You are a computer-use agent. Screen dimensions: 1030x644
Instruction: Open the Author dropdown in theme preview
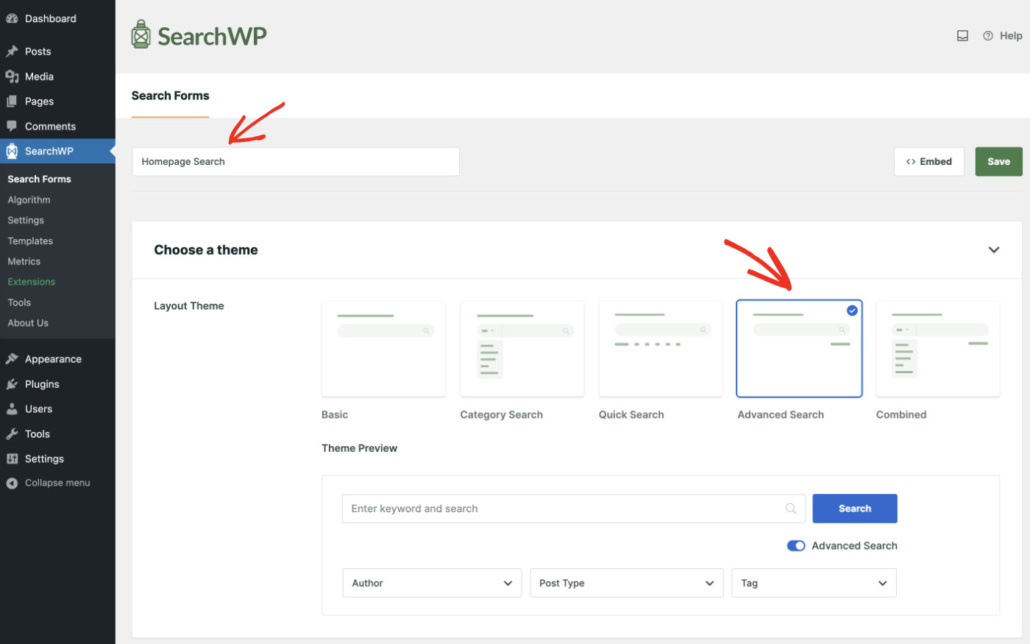click(x=431, y=583)
